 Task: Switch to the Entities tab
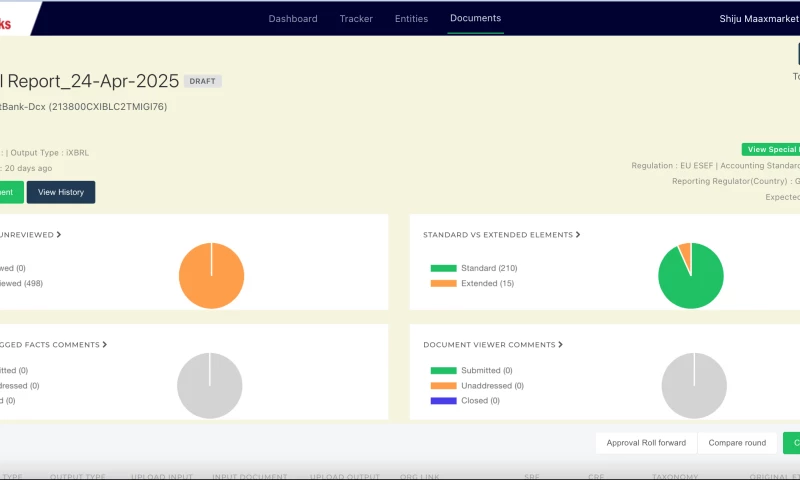pyautogui.click(x=411, y=19)
